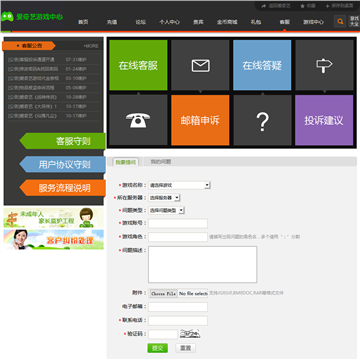Image resolution: width=360 pixels, height=360 pixels.
Task: Click the orange 客服公告 header tag
Action: pyautogui.click(x=29, y=46)
